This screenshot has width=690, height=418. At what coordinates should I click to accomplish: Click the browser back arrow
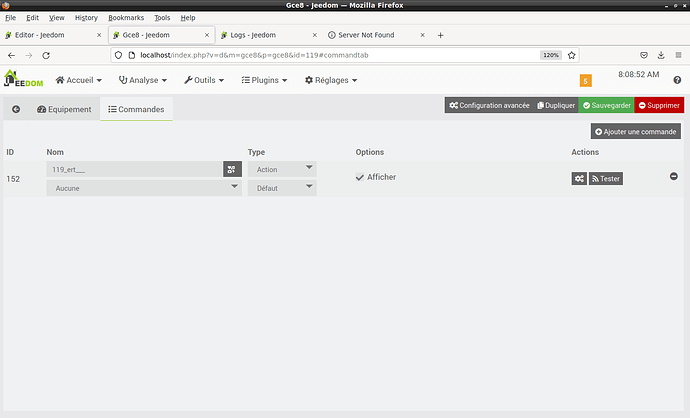coord(11,55)
